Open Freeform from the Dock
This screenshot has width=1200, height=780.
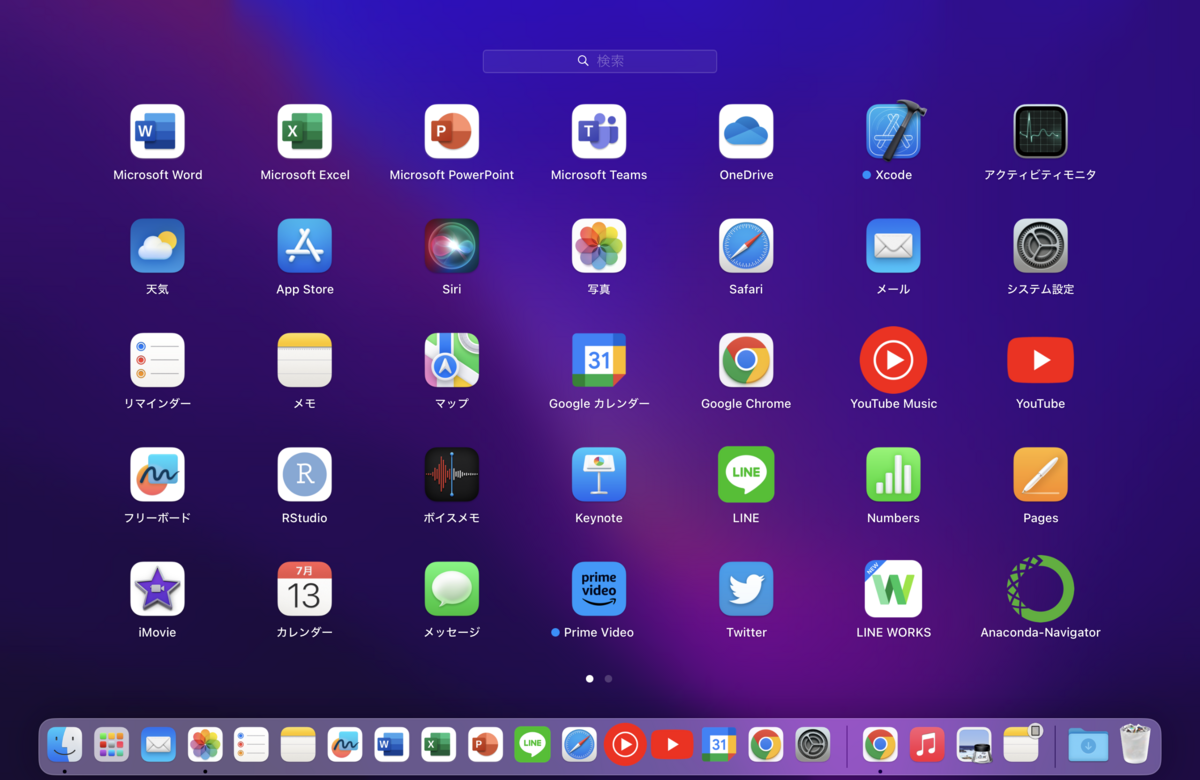(x=345, y=744)
